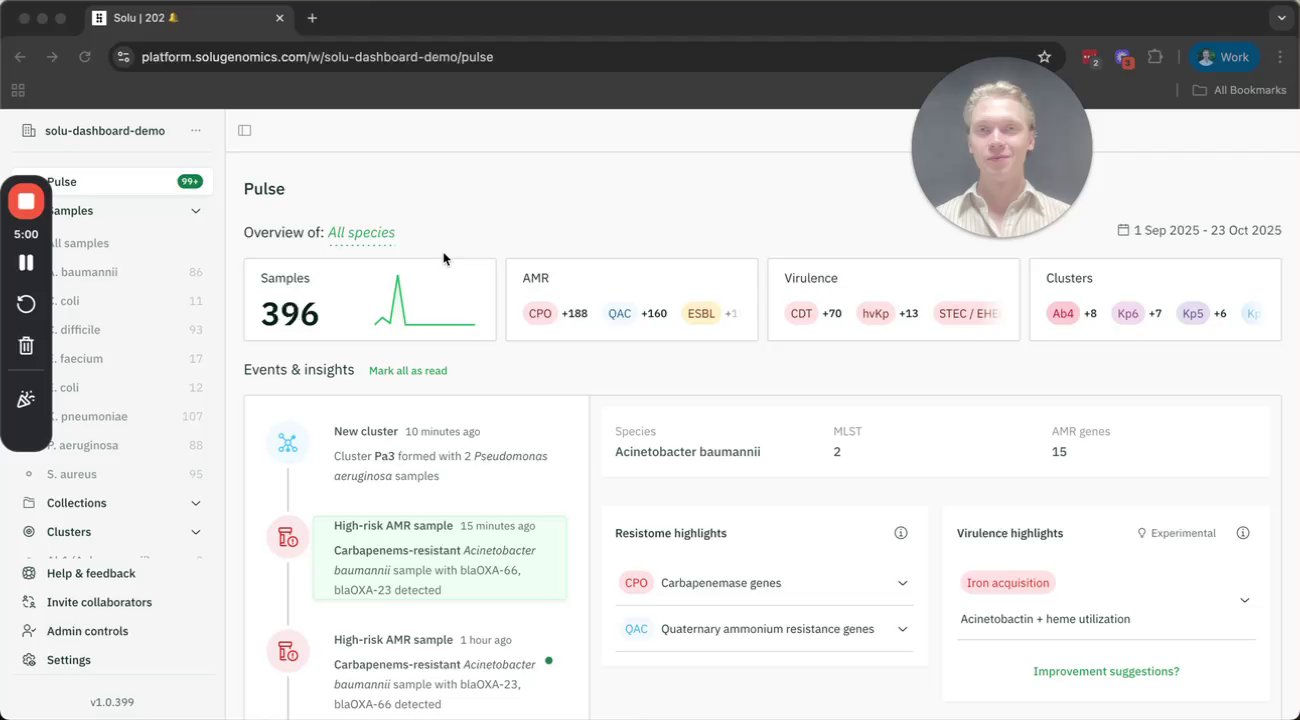
Task: Click the Kp5 cluster tag
Action: tap(1193, 313)
